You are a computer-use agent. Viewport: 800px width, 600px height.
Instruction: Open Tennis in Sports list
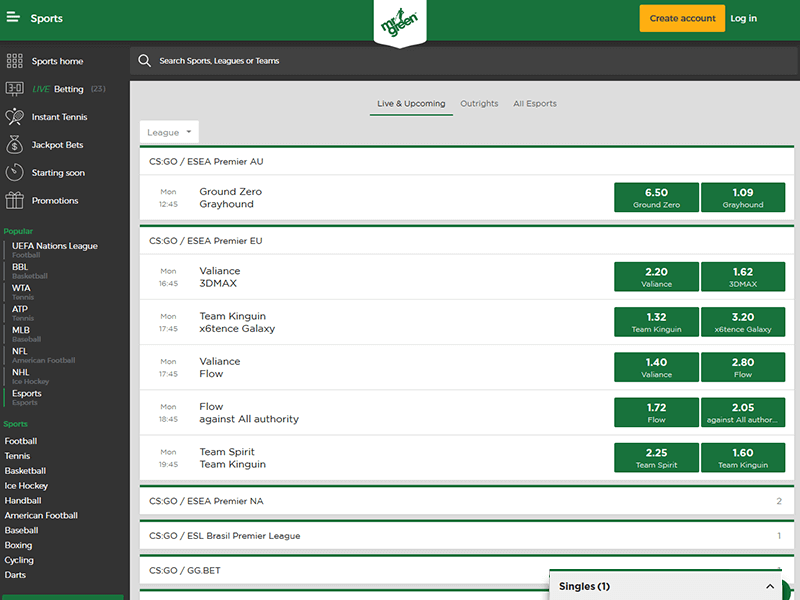[x=17, y=456]
